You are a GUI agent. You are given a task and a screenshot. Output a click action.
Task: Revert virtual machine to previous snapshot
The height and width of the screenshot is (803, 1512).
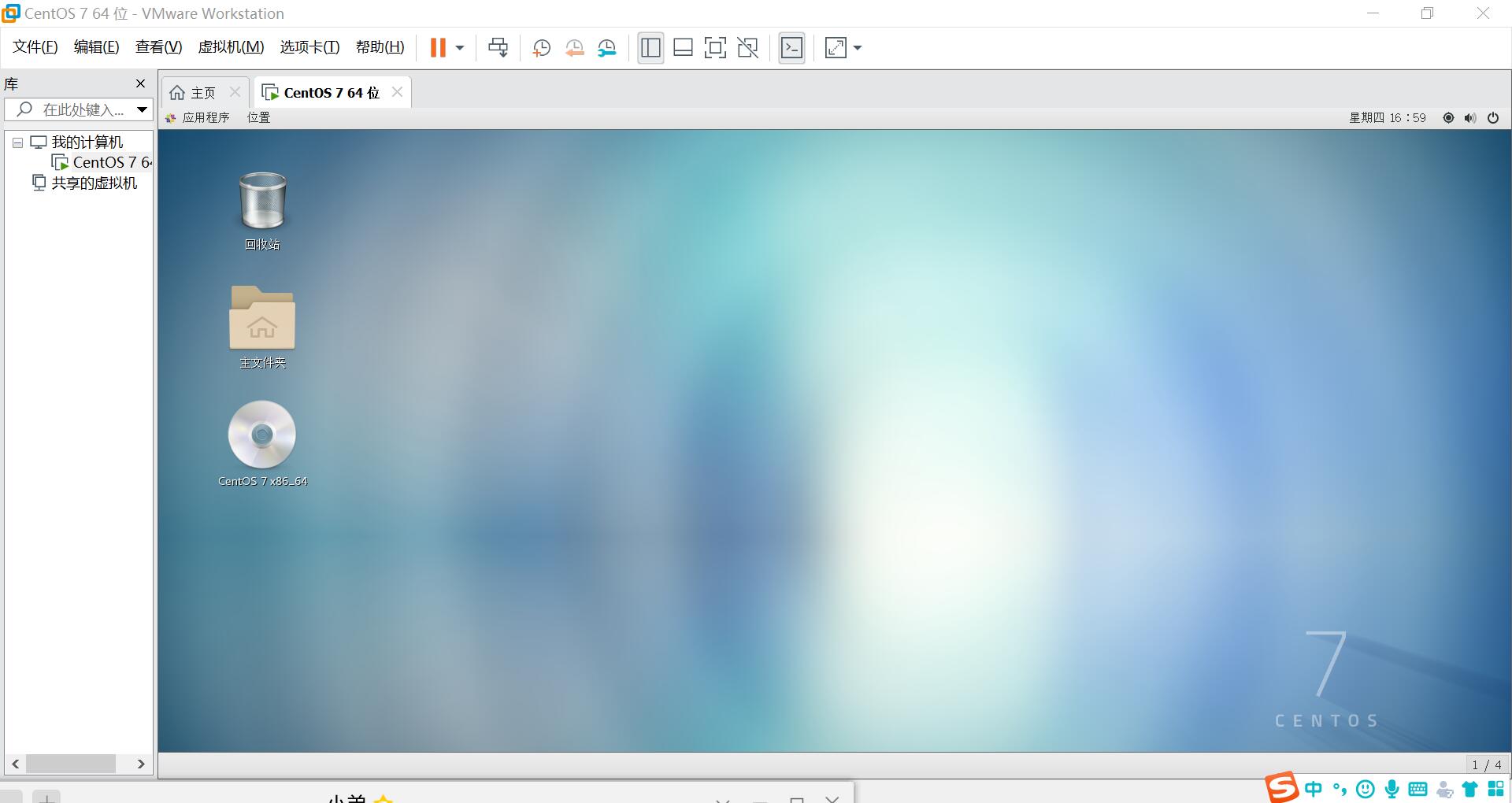(x=574, y=48)
